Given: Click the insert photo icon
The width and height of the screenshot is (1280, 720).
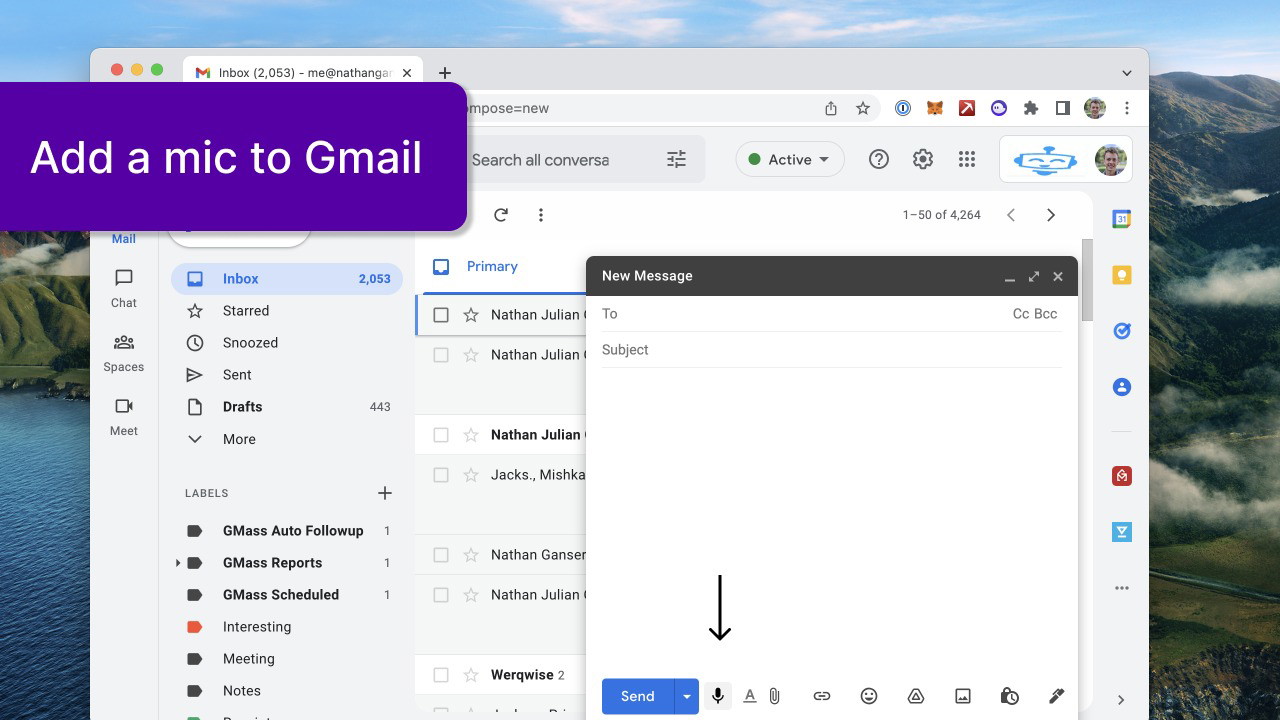Looking at the screenshot, I should point(963,696).
